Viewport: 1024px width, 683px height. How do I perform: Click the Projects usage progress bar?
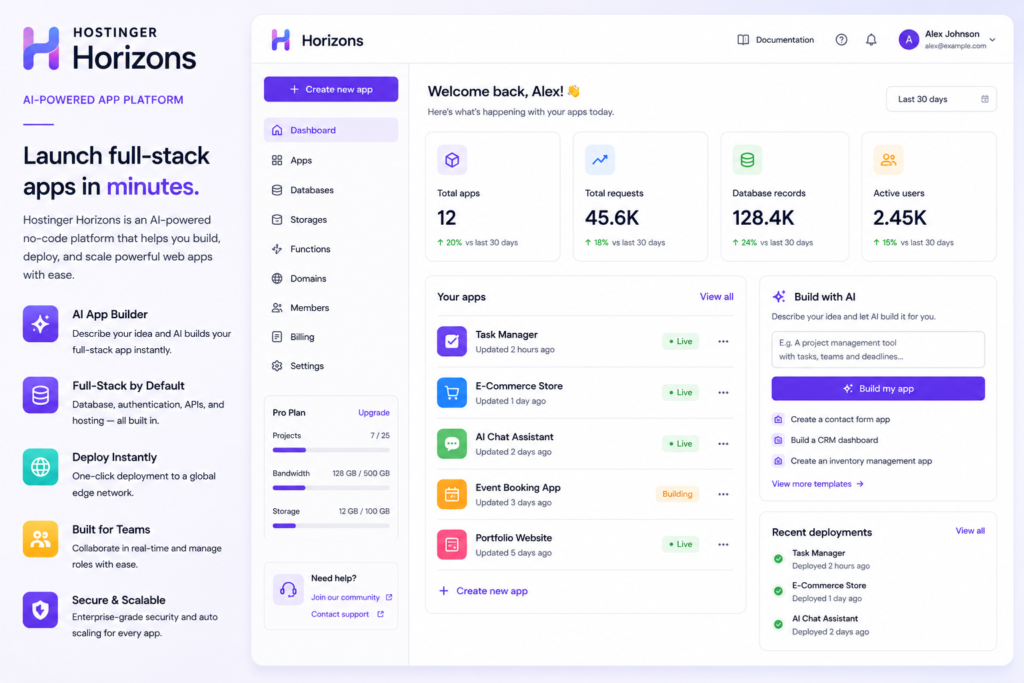click(x=331, y=450)
